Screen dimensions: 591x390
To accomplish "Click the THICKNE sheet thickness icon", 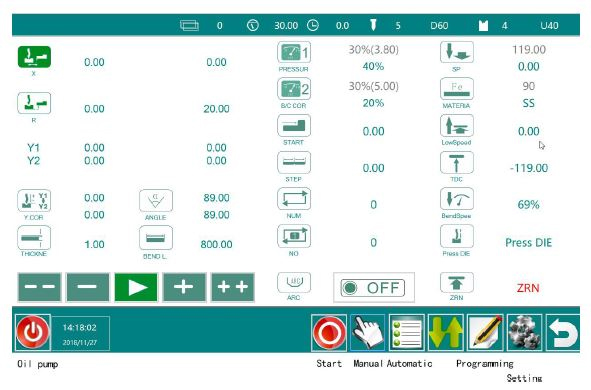I will pos(34,237).
